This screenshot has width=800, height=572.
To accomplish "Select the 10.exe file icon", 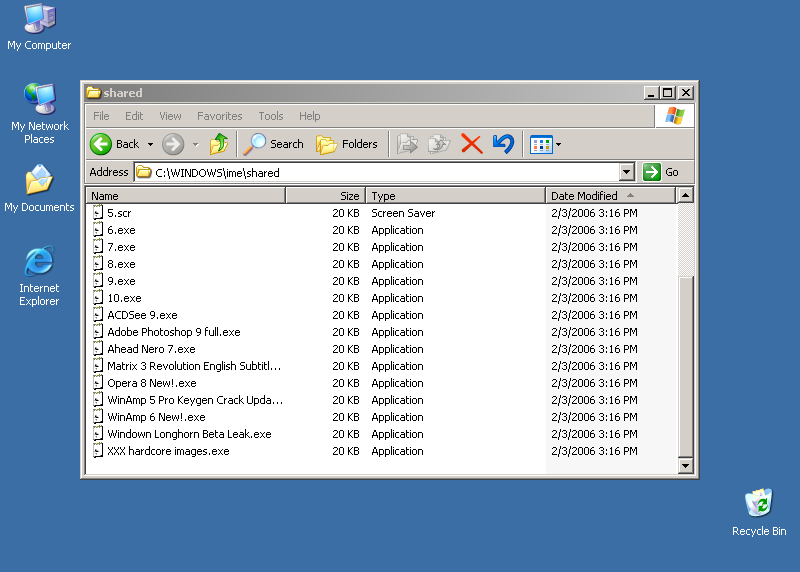I will [98, 298].
